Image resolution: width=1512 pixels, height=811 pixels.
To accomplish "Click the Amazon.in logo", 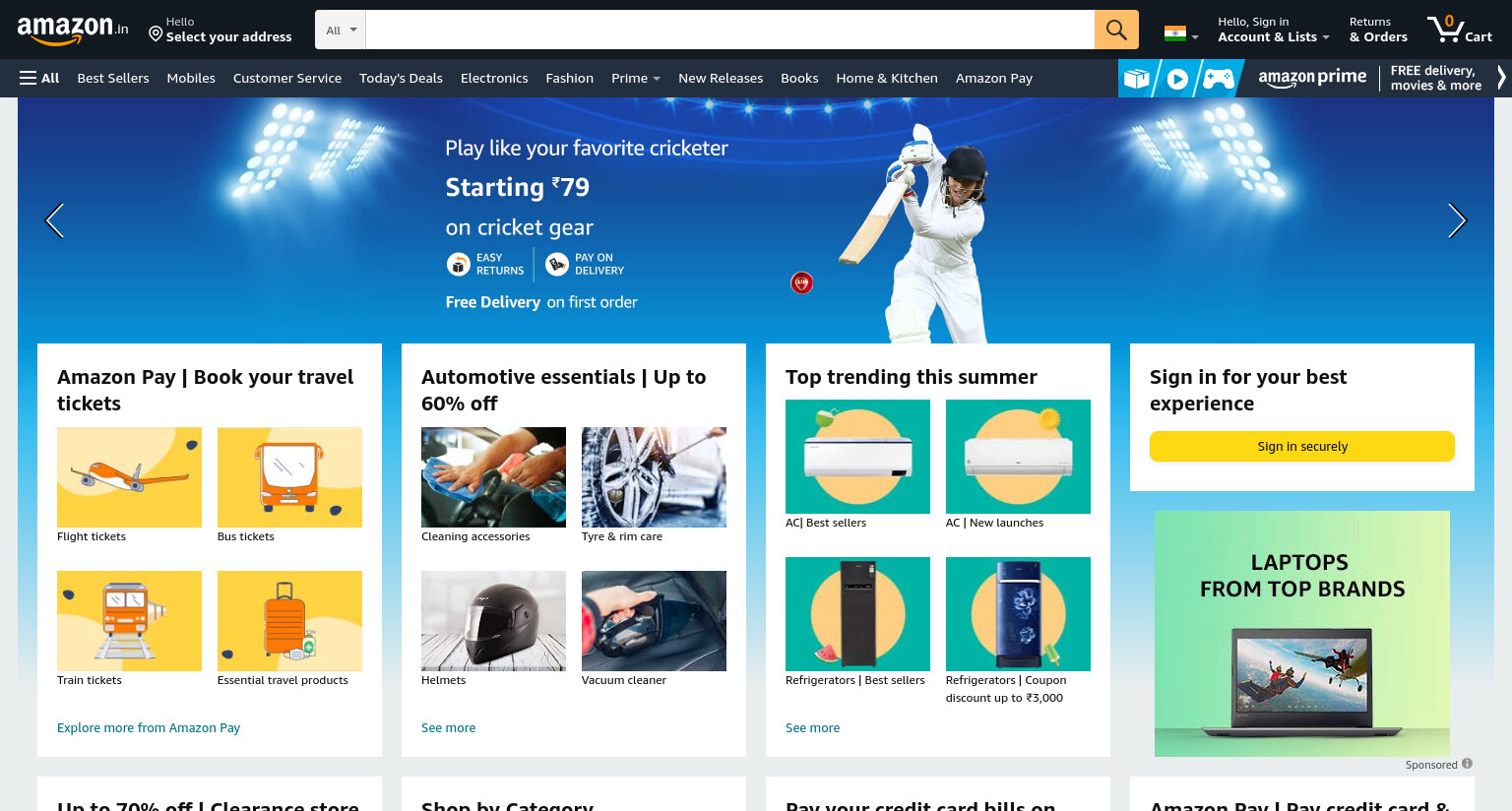I will (73, 30).
